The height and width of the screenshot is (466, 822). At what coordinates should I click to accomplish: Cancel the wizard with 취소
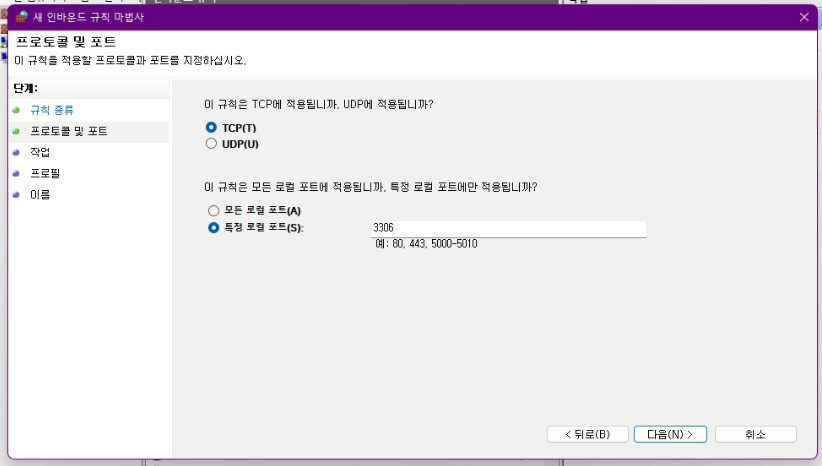tap(755, 434)
